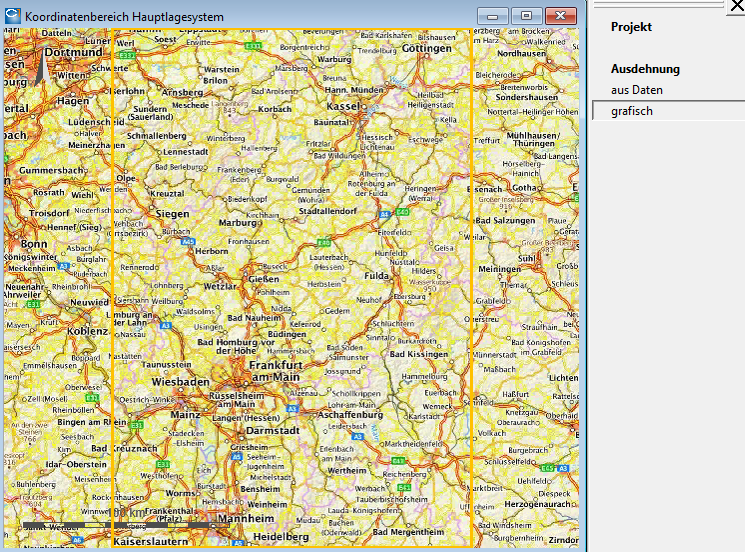Minimize the Koordinatenbereich window
The height and width of the screenshot is (552, 745).
(x=493, y=16)
